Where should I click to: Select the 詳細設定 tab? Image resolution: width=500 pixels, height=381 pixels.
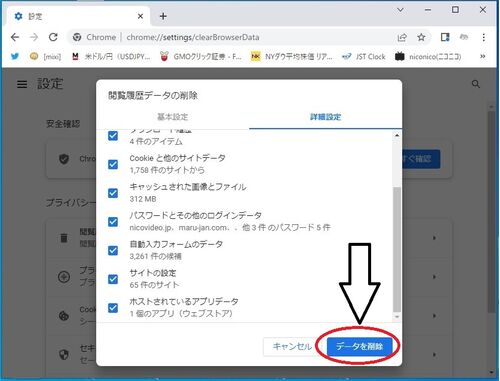[325, 117]
